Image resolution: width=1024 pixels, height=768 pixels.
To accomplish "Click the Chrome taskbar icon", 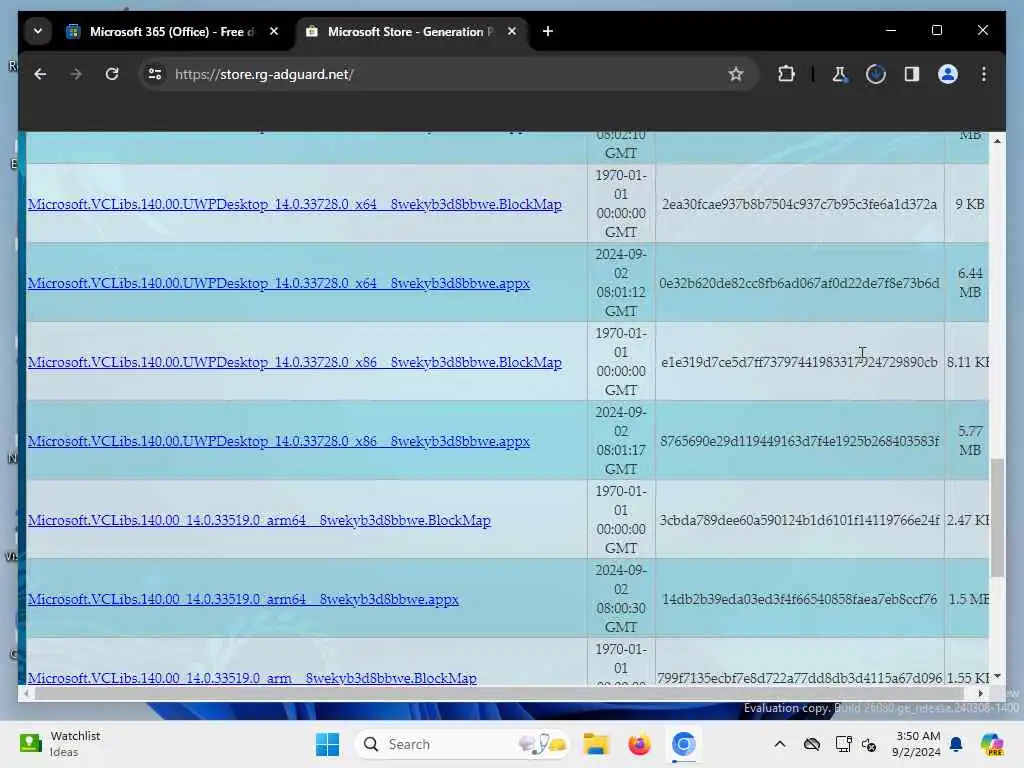I will [683, 744].
